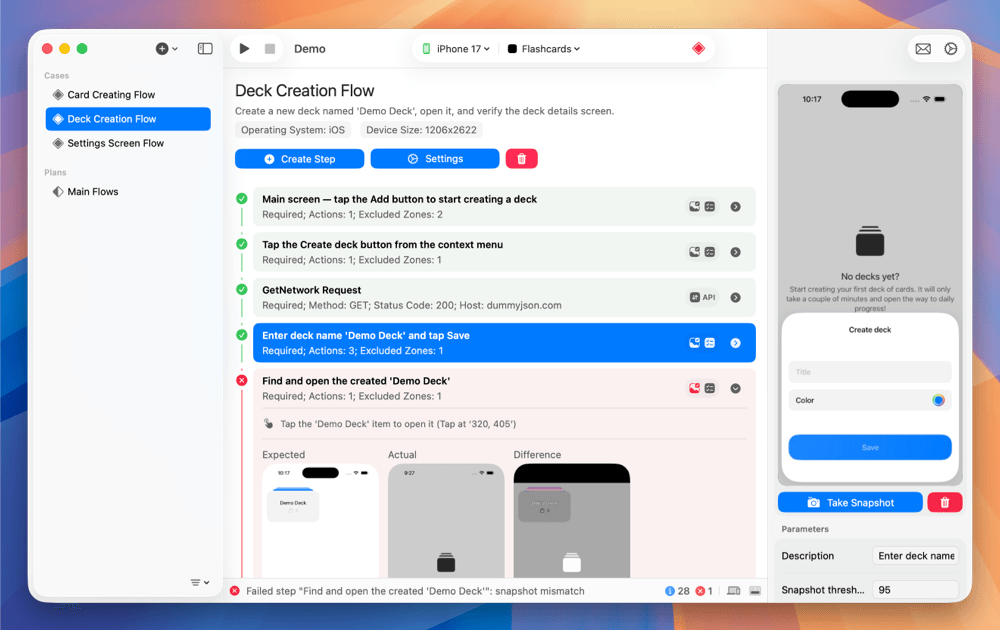Click the red diamond icon in the toolbar
This screenshot has width=1000, height=630.
pyautogui.click(x=698, y=48)
